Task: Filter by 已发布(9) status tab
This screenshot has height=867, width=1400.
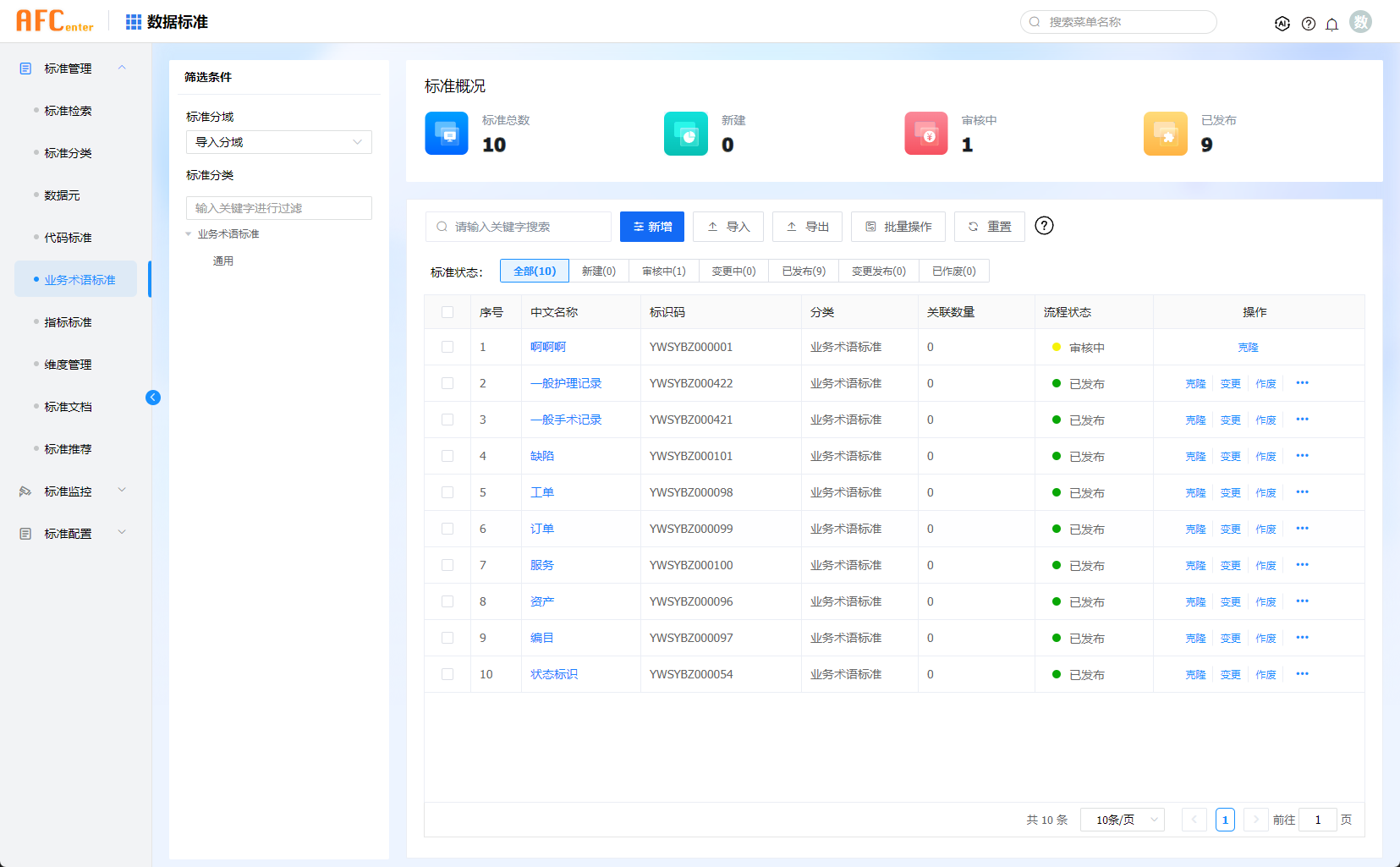Action: (804, 271)
